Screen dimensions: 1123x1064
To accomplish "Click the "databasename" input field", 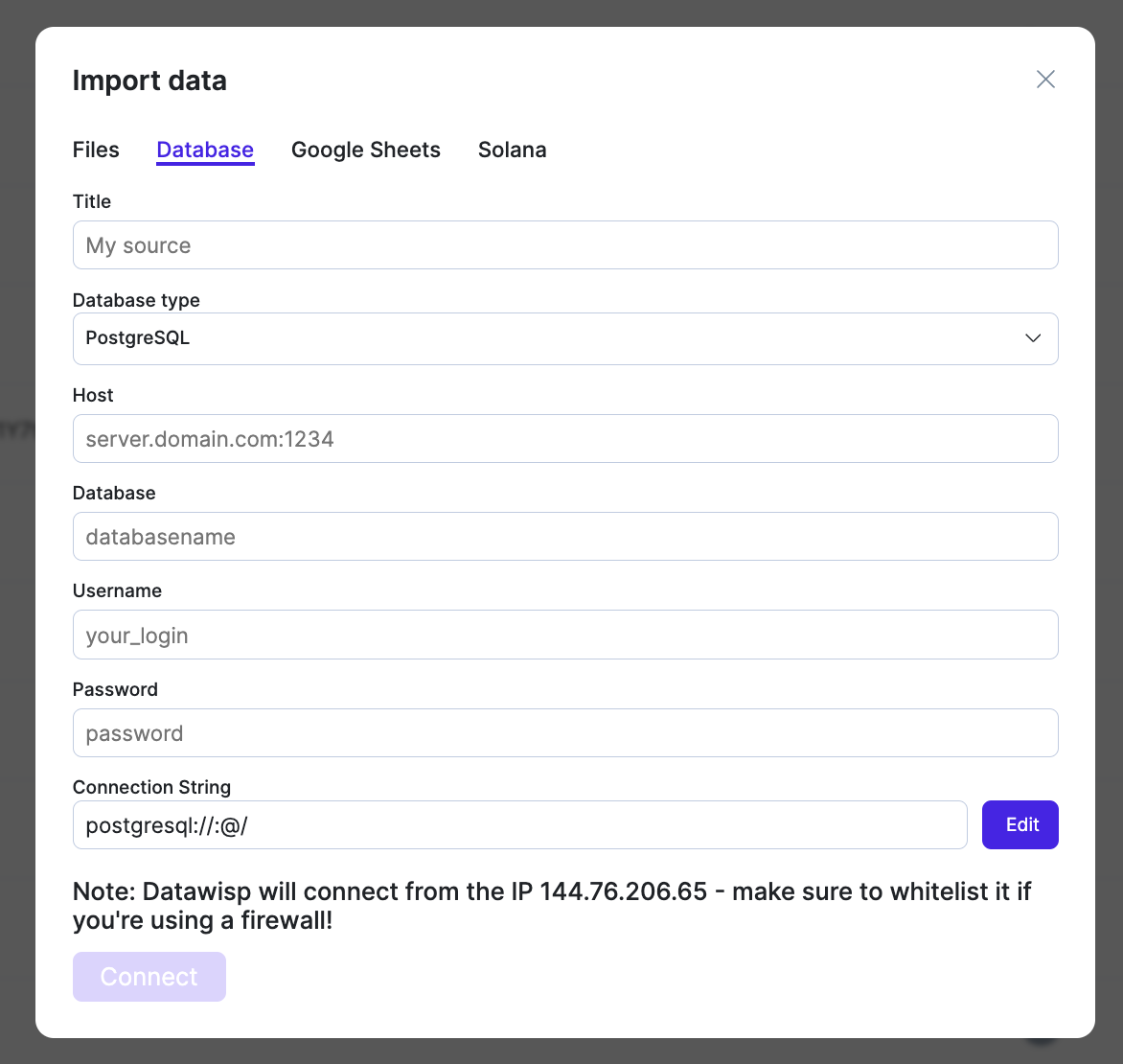I will 565,537.
